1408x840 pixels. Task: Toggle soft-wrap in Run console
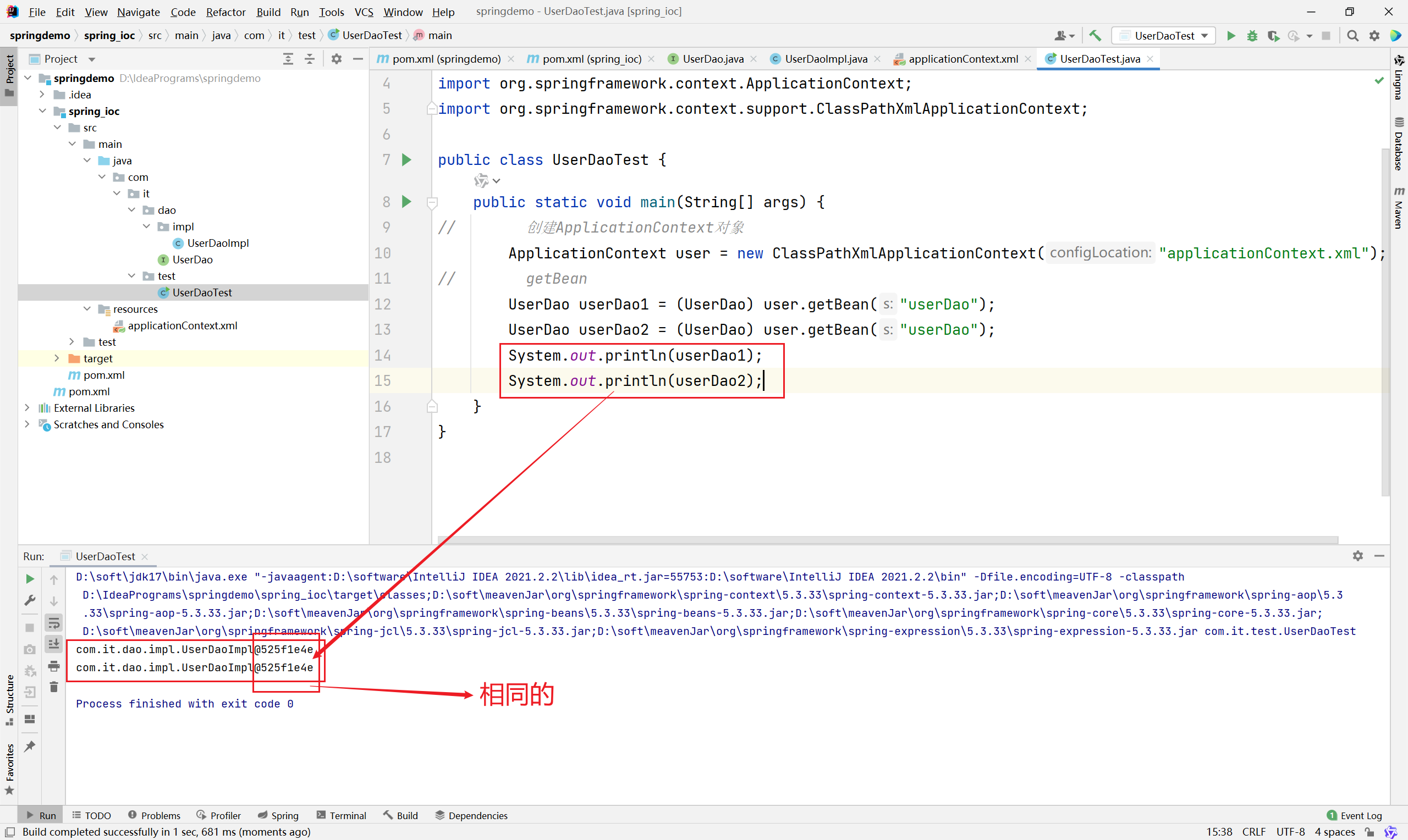point(54,623)
